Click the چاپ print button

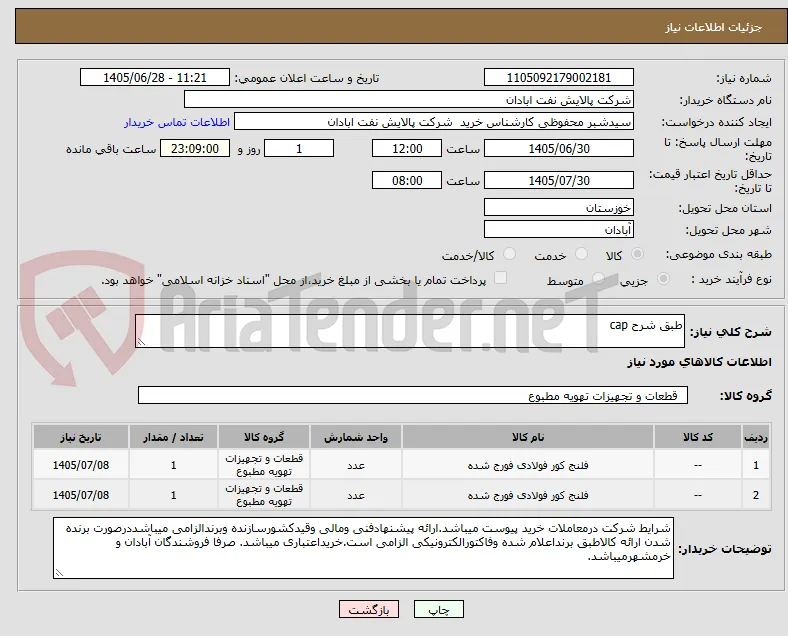439,610
